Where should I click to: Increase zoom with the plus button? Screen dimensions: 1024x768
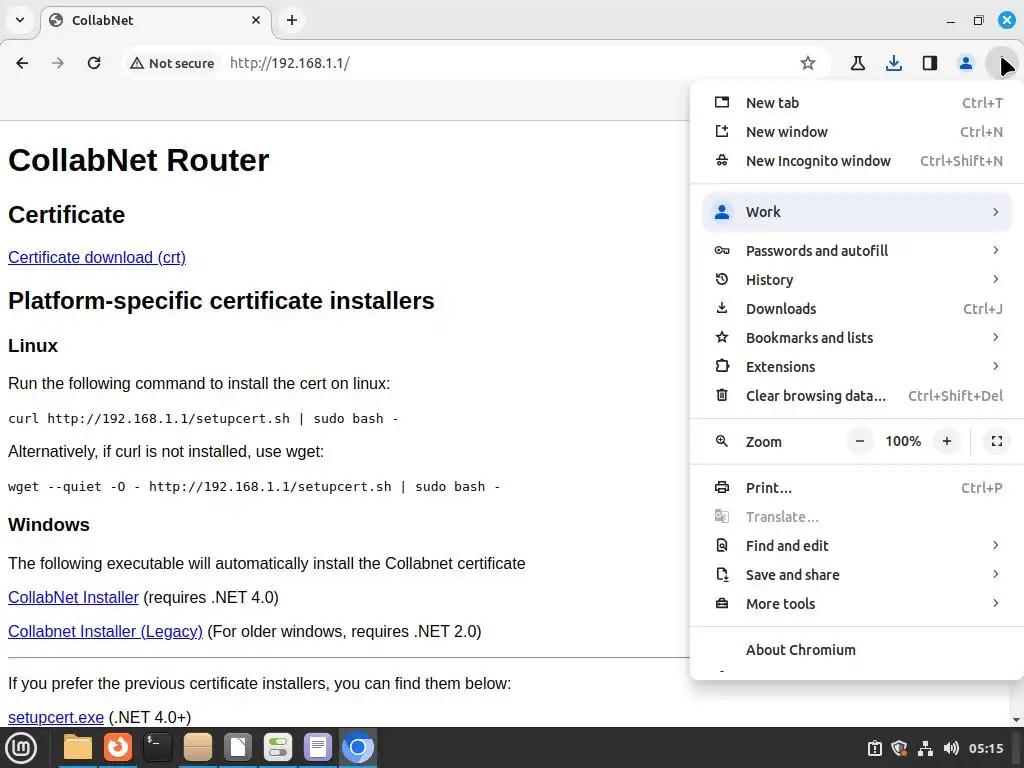(947, 441)
